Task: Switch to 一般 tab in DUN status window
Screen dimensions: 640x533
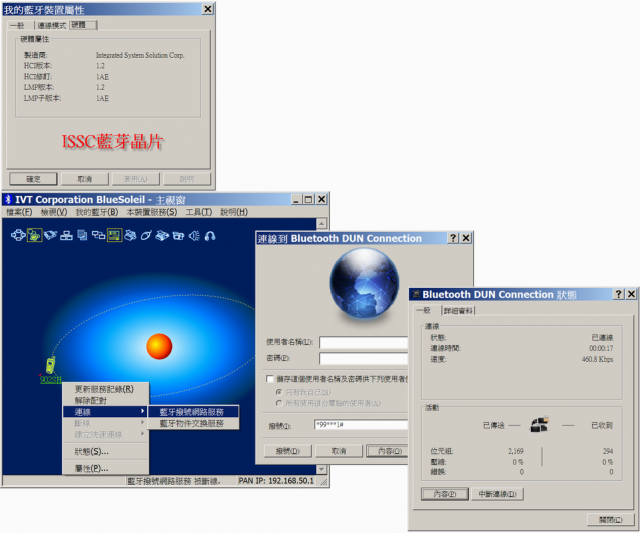Action: [x=424, y=310]
